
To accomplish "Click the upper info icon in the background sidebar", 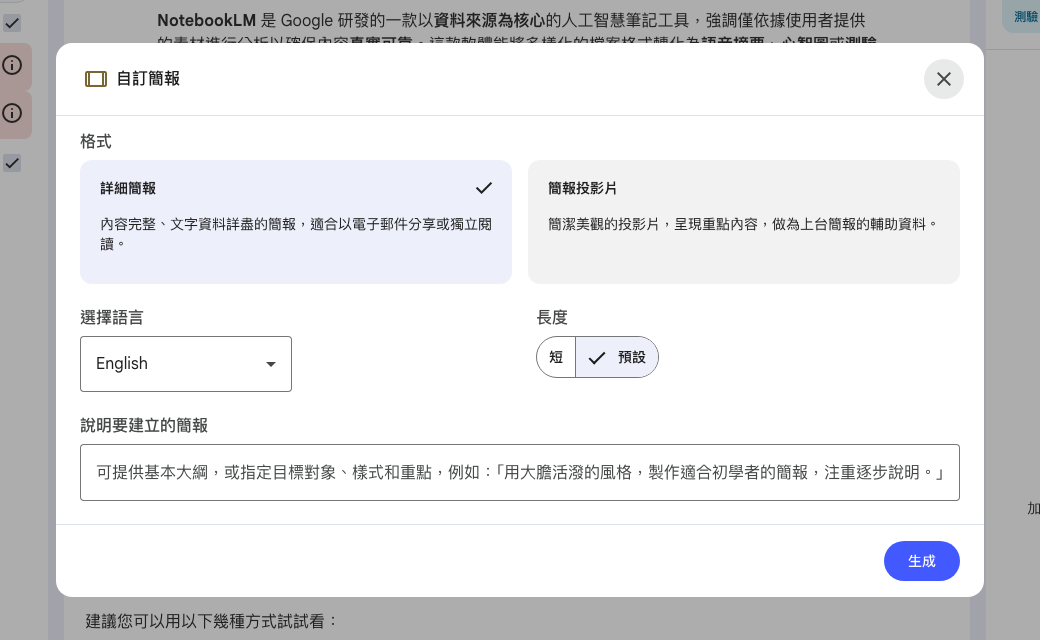I will click(12, 65).
